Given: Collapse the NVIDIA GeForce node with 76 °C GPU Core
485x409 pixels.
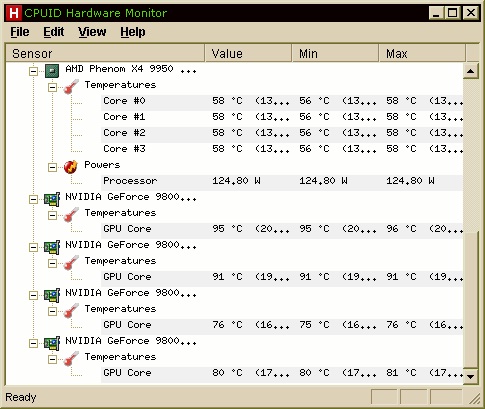Looking at the screenshot, I should point(33,295).
